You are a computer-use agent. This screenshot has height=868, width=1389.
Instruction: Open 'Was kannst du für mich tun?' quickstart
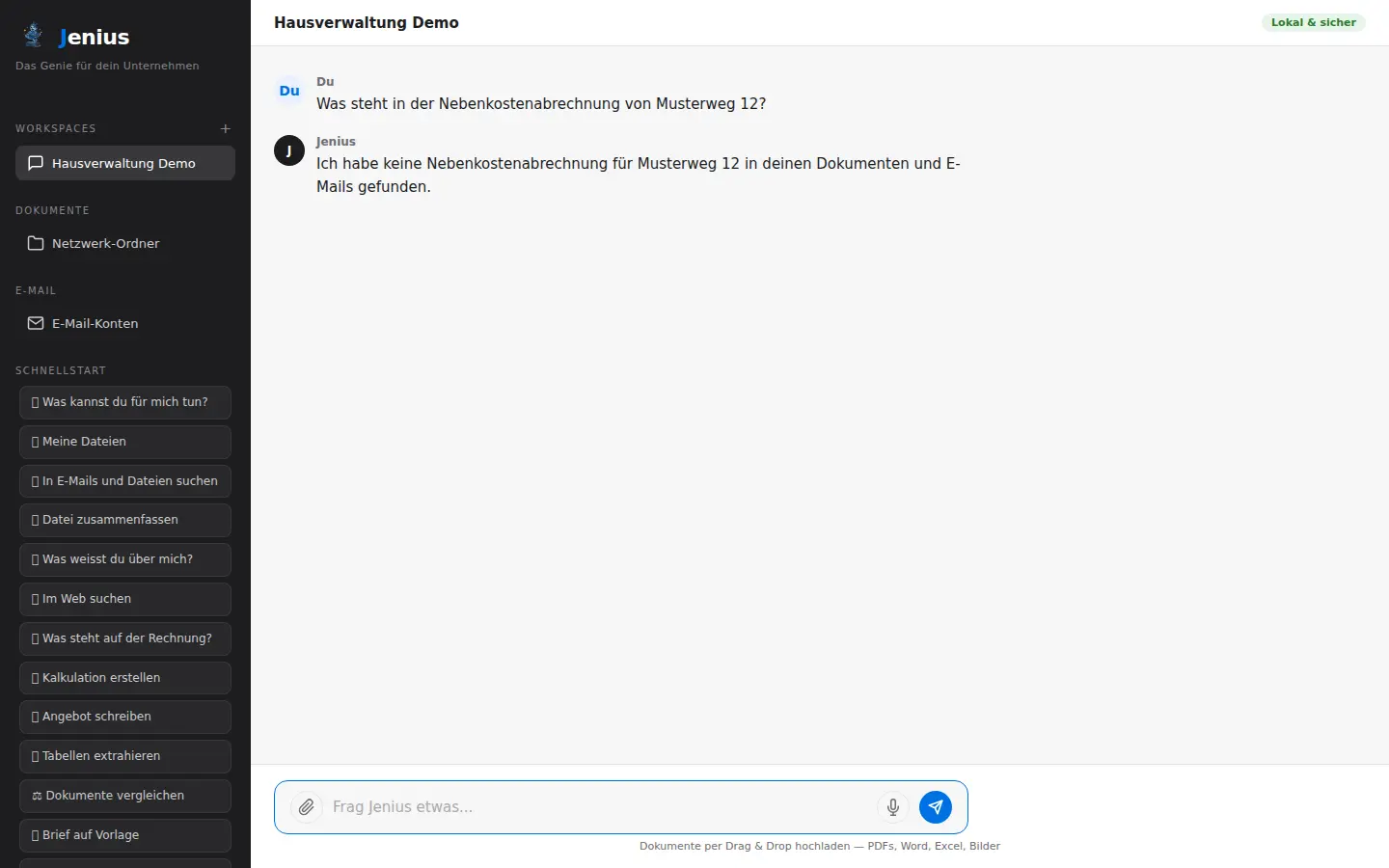pyautogui.click(x=124, y=402)
